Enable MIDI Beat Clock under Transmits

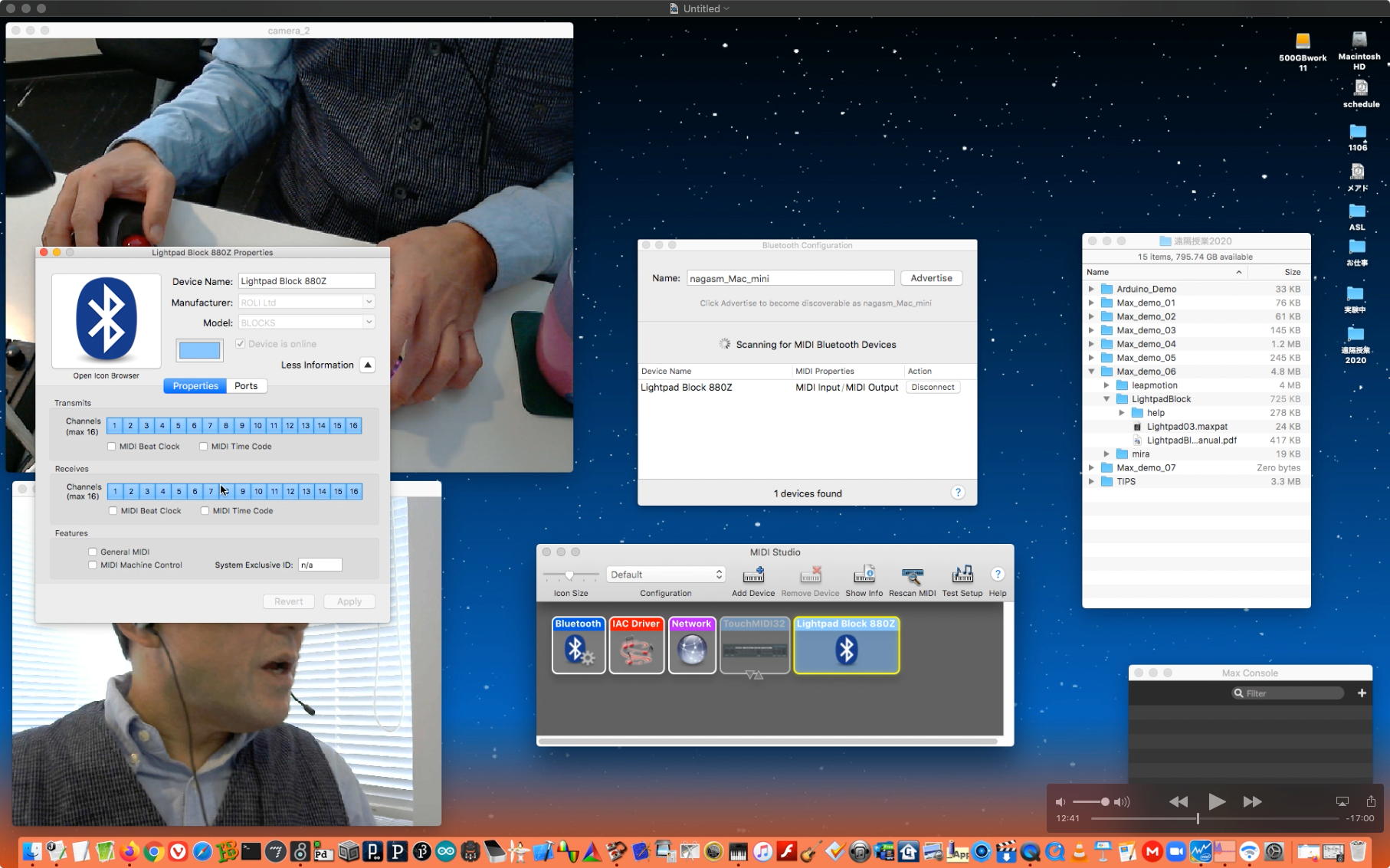[x=112, y=447]
